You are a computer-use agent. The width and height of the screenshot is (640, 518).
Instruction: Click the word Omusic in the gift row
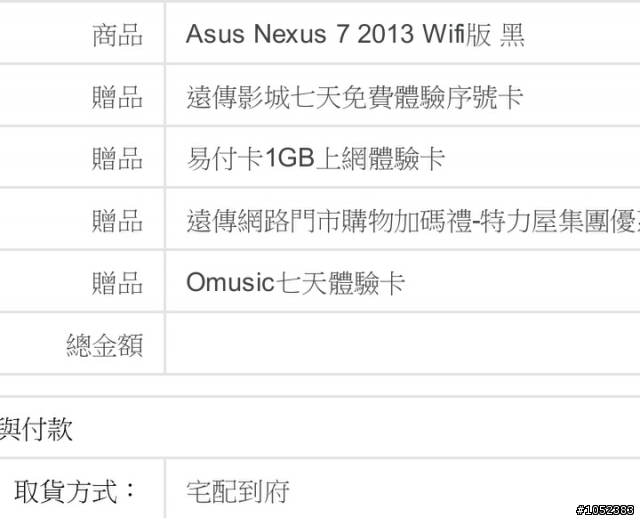click(x=230, y=282)
